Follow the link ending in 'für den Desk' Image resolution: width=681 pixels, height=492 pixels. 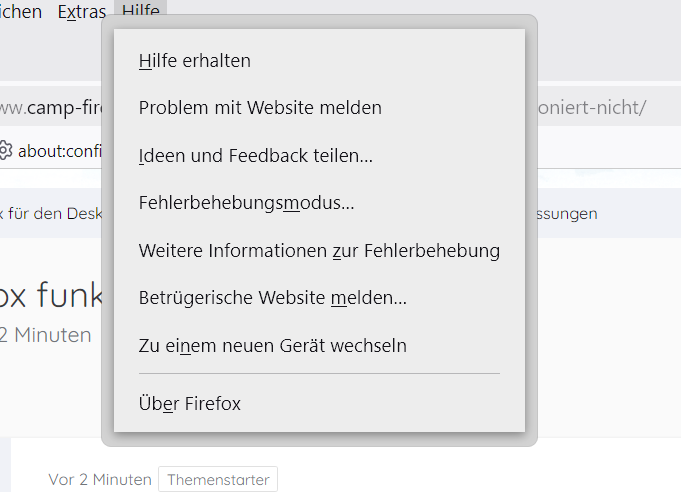(x=50, y=213)
